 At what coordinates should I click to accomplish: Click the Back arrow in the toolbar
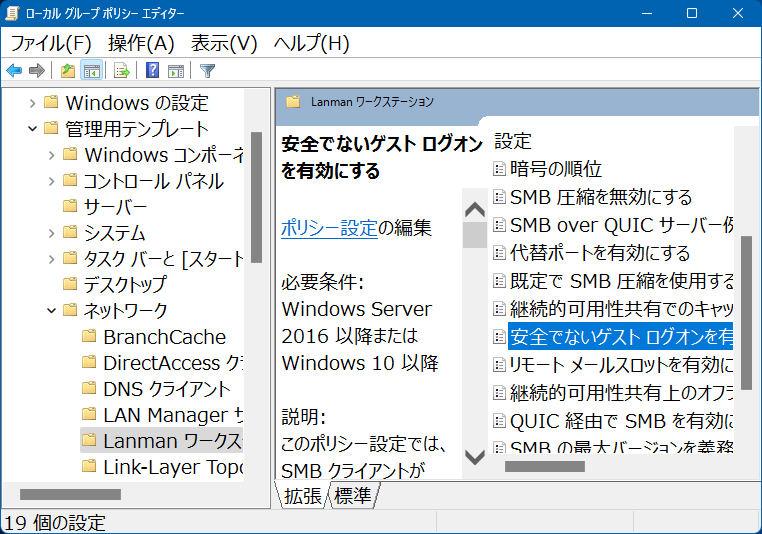pos(14,70)
